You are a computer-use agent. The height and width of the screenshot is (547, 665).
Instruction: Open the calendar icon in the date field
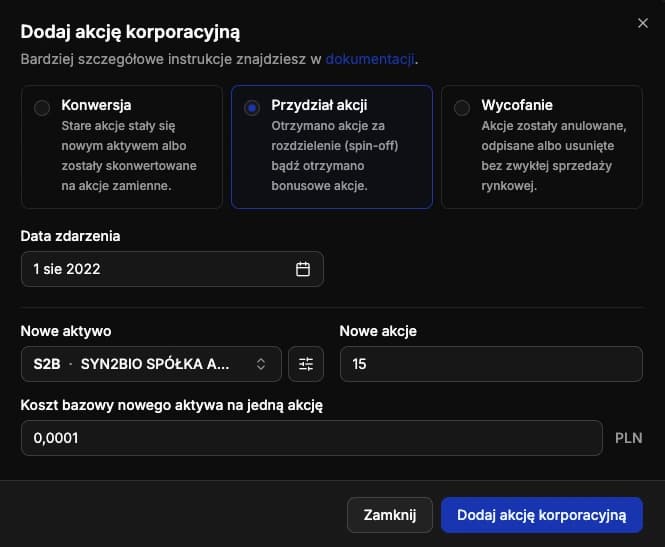[x=303, y=269]
